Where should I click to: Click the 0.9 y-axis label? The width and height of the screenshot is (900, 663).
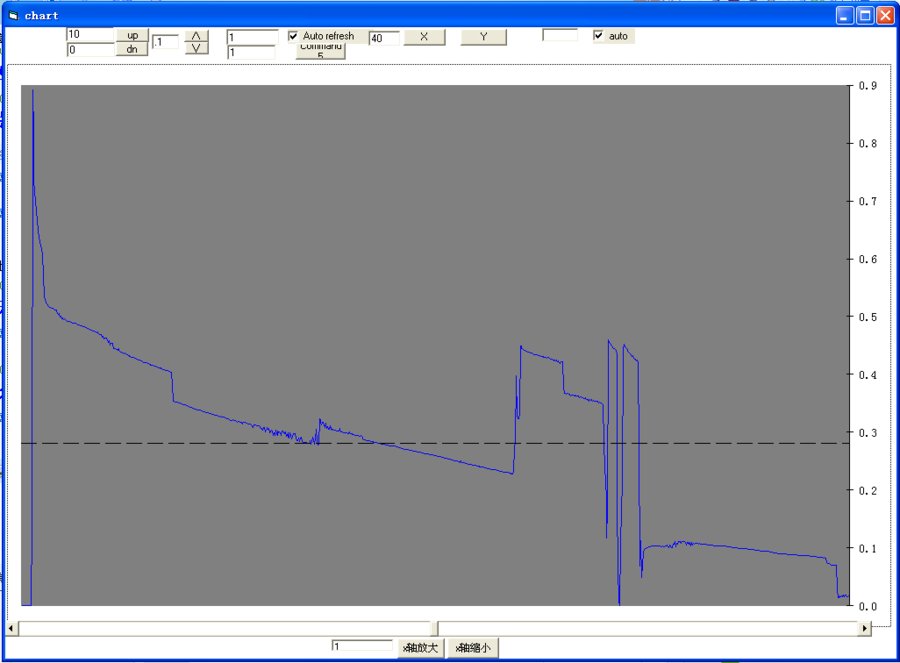[868, 86]
